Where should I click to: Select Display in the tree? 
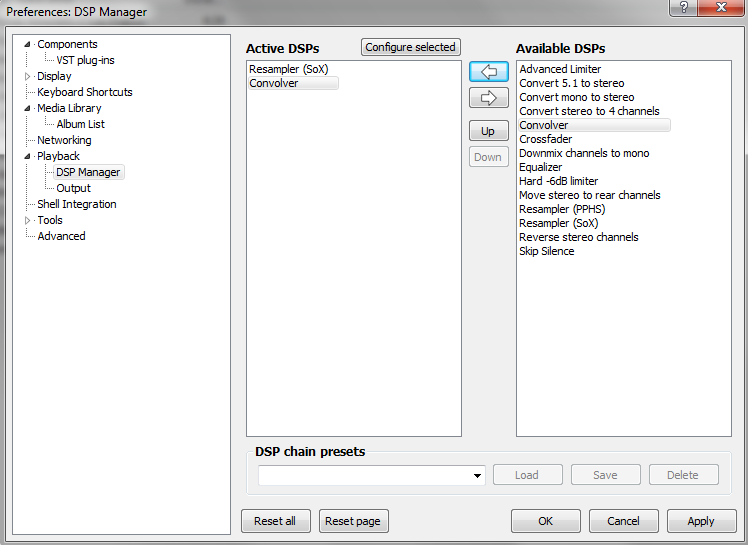54,76
